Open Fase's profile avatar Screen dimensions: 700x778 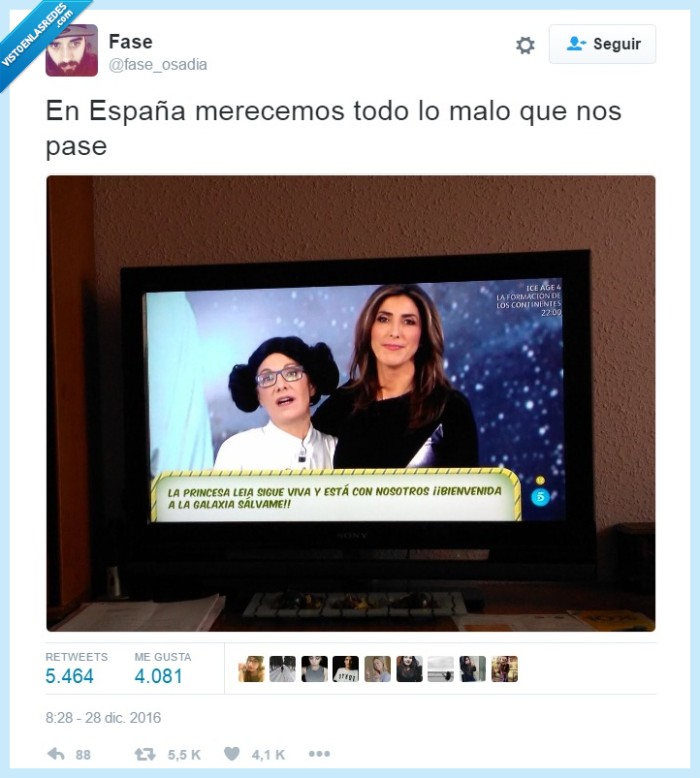[71, 50]
